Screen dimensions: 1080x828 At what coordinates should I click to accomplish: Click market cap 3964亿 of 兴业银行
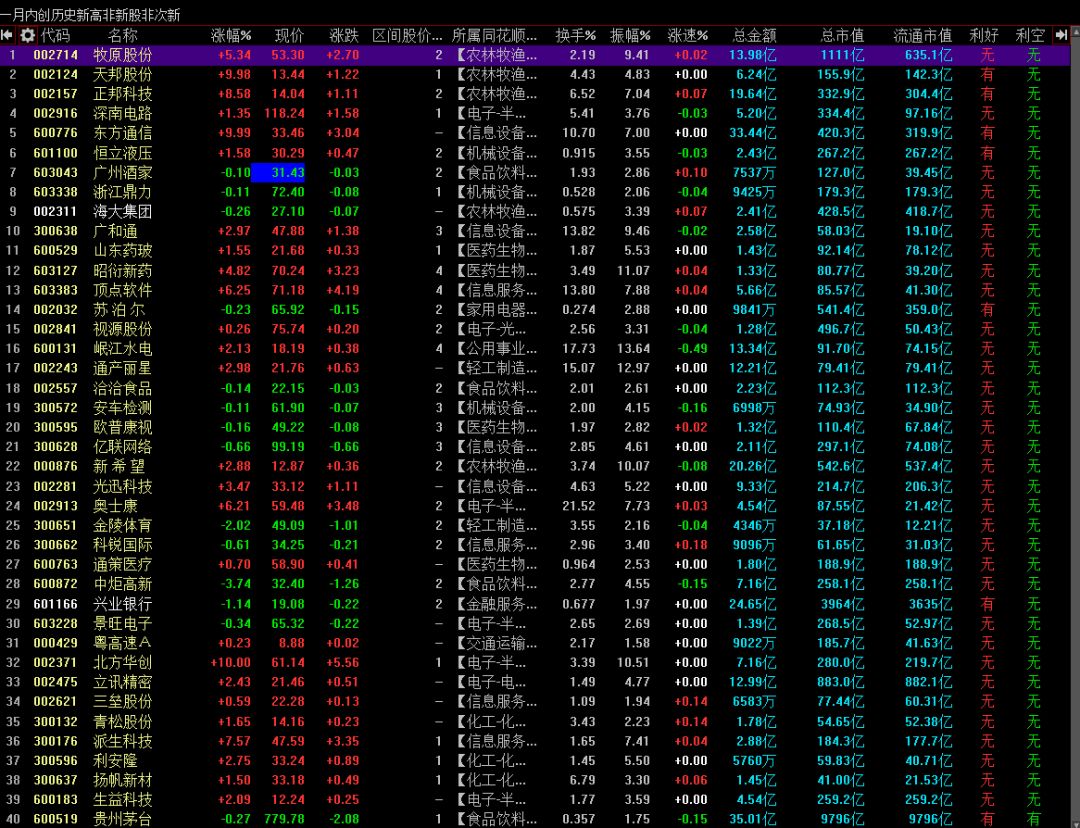coord(842,604)
